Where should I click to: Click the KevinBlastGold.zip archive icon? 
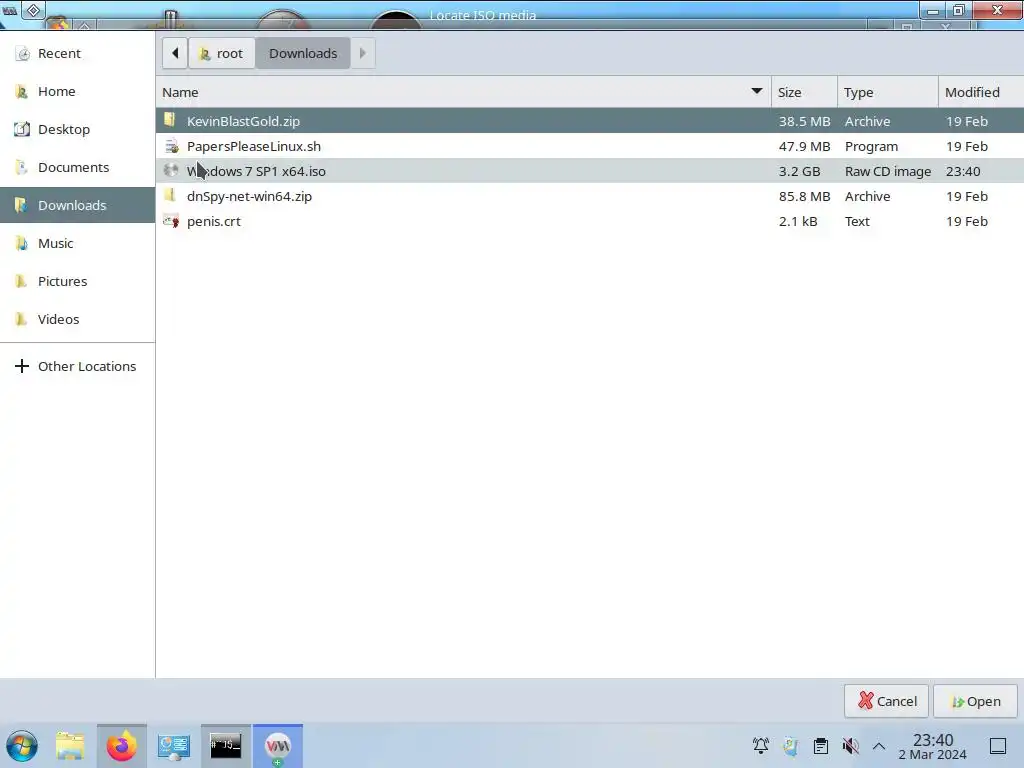(170, 120)
